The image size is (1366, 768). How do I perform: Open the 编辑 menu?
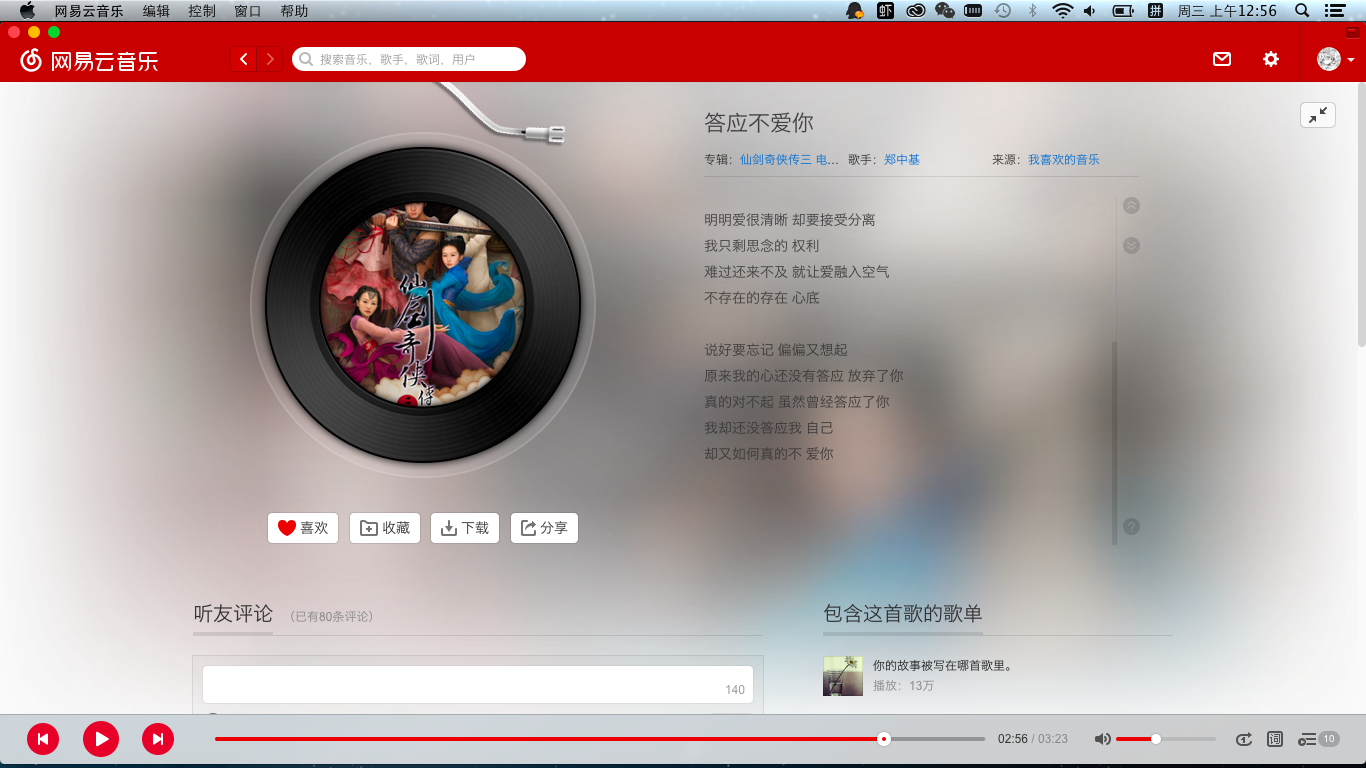tap(156, 11)
